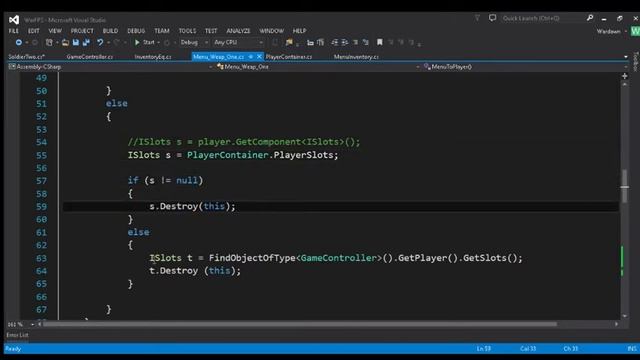The width and height of the screenshot is (640, 360).
Task: Open the TEAM menu
Action: pyautogui.click(x=162, y=31)
